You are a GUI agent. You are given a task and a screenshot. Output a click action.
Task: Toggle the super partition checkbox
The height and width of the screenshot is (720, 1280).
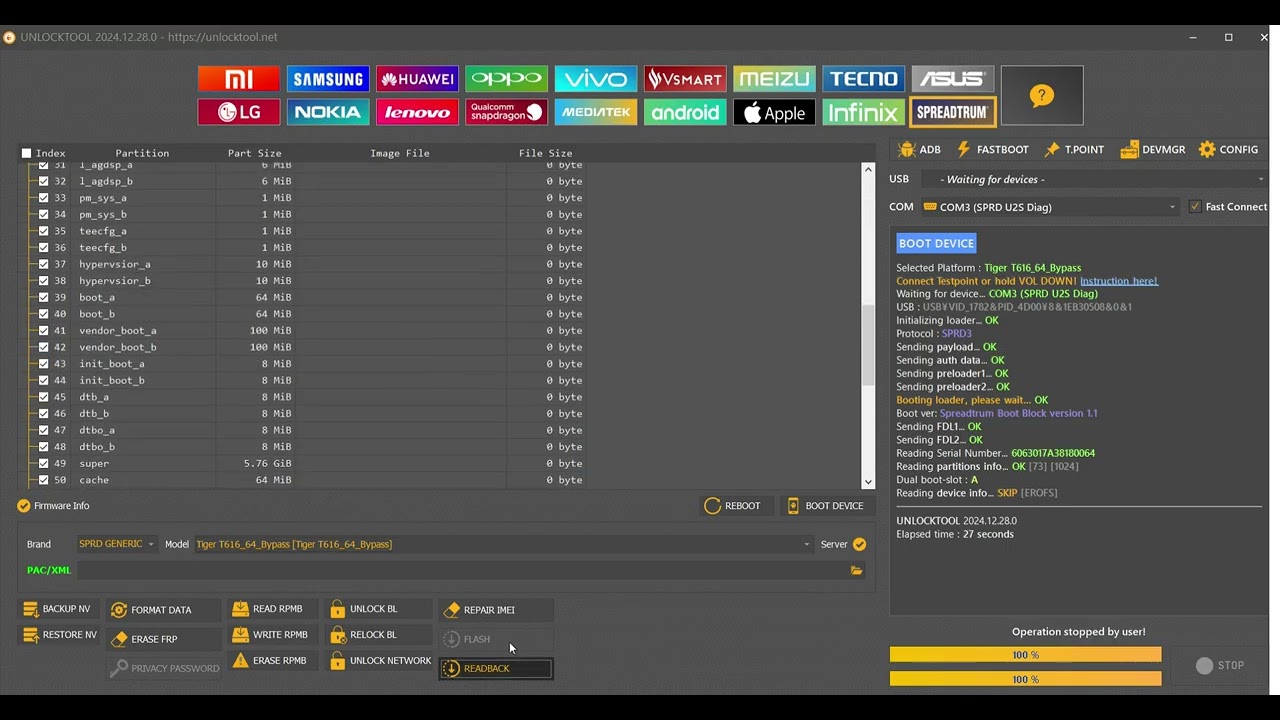point(44,463)
